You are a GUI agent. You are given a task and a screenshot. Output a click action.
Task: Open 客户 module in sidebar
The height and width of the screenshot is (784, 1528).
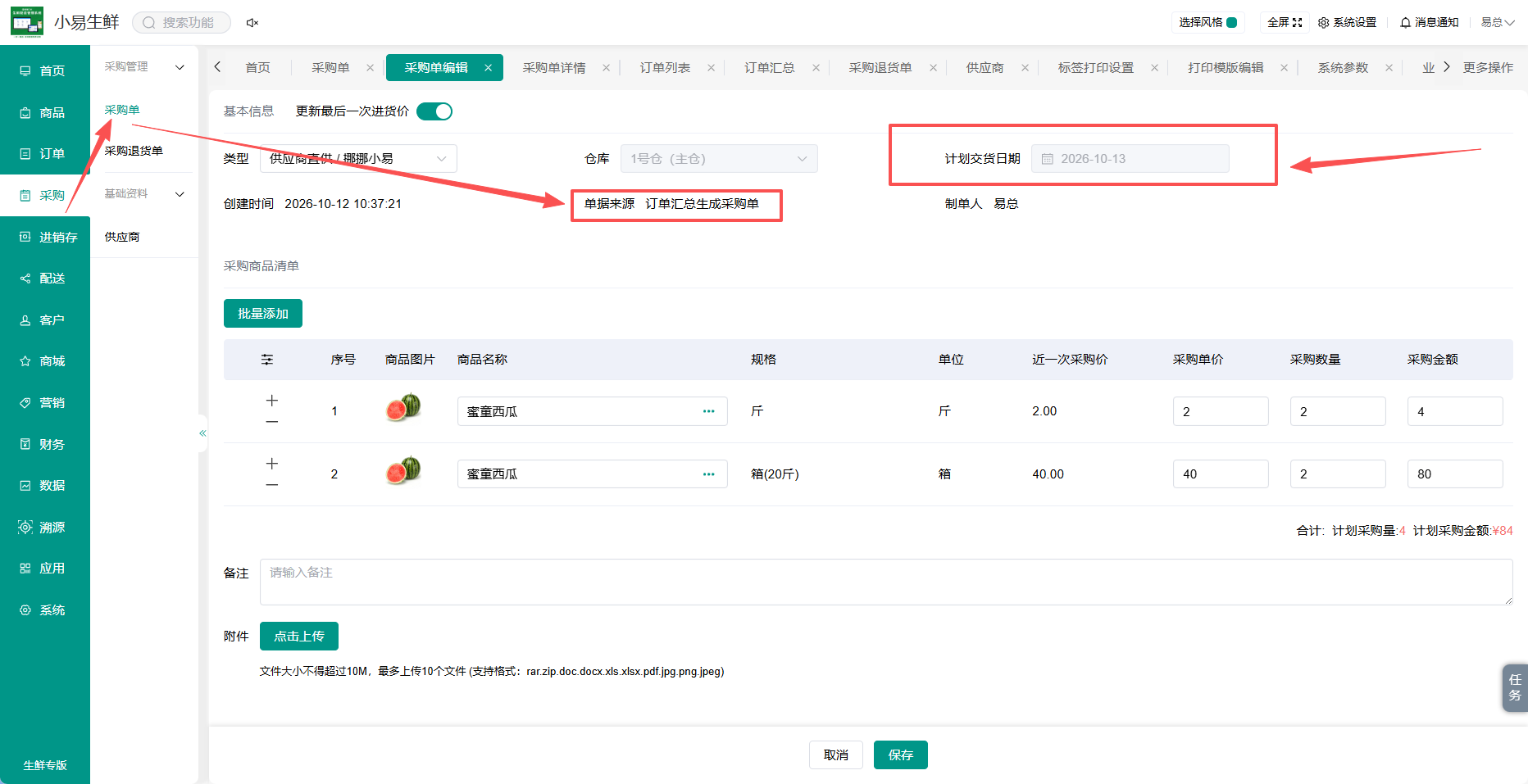45,320
